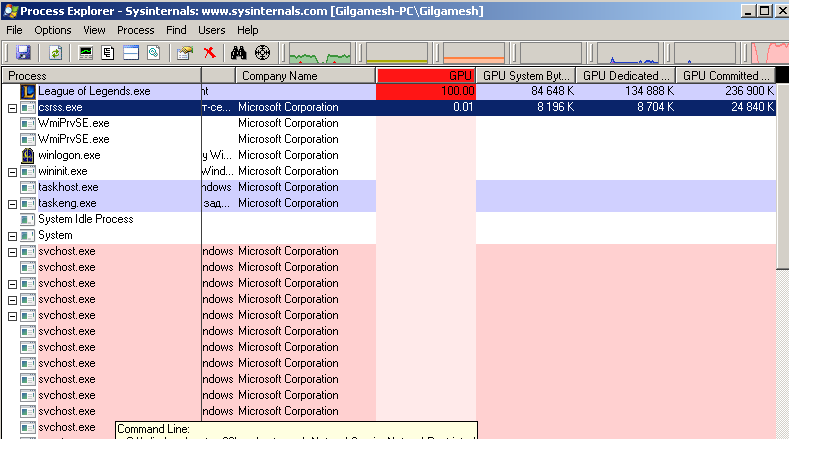The image size is (840, 452).
Task: Collapse the wininit.exe tree node
Action: (x=12, y=172)
